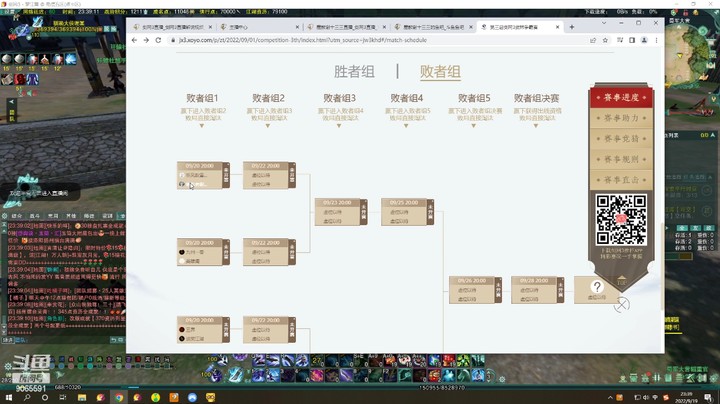The height and width of the screenshot is (404, 720).
Task: Click the game's player portrait icon
Action: click(x=22, y=28)
